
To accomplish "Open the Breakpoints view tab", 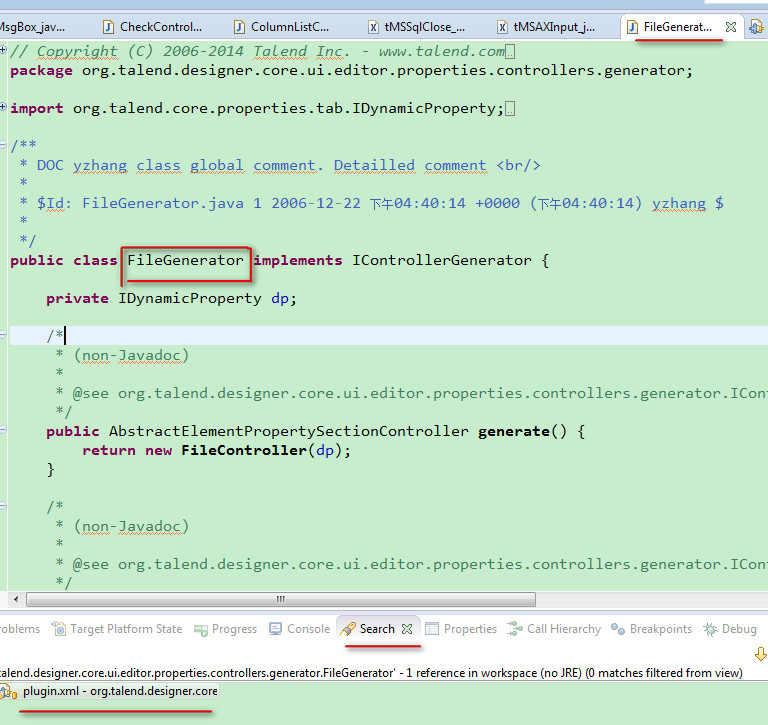I will click(651, 629).
